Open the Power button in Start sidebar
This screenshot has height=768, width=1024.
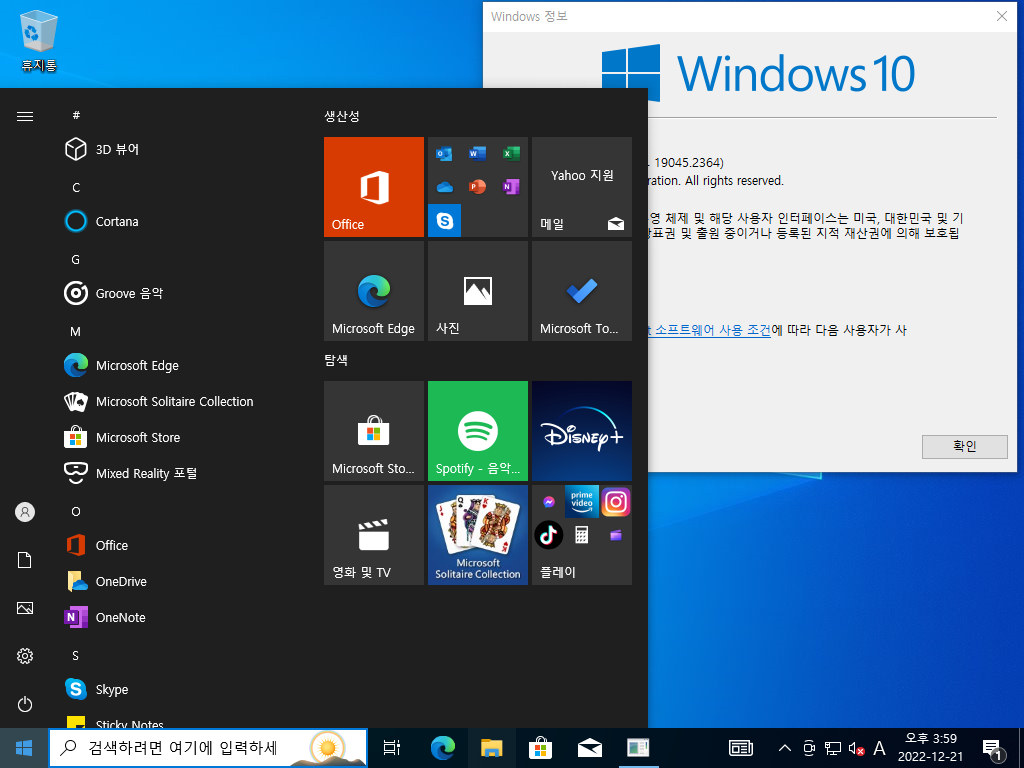pos(25,704)
